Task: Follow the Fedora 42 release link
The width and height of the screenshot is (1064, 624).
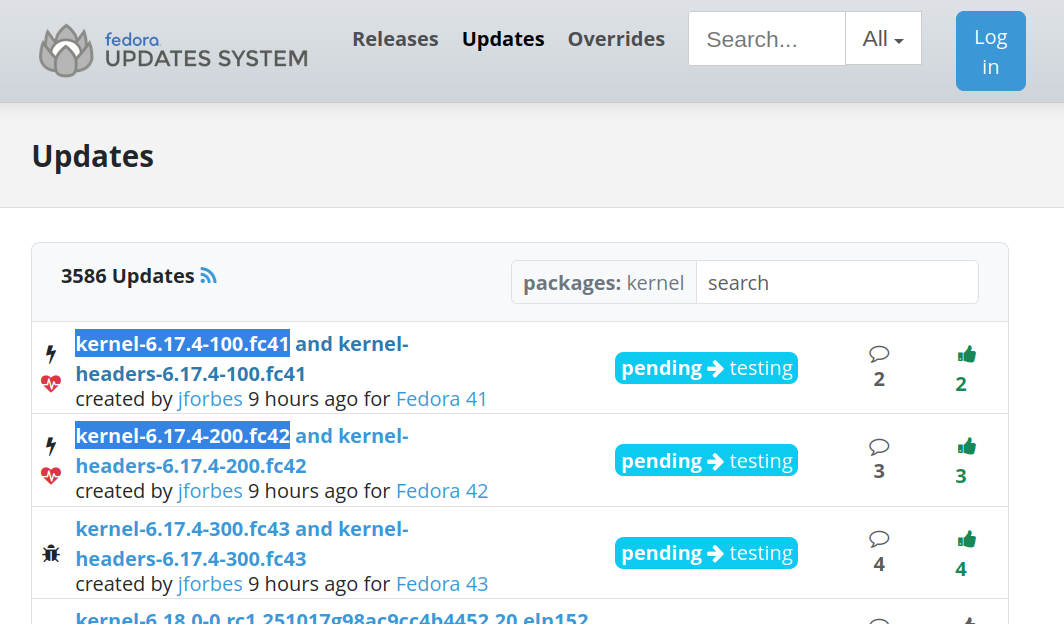Action: [x=442, y=491]
